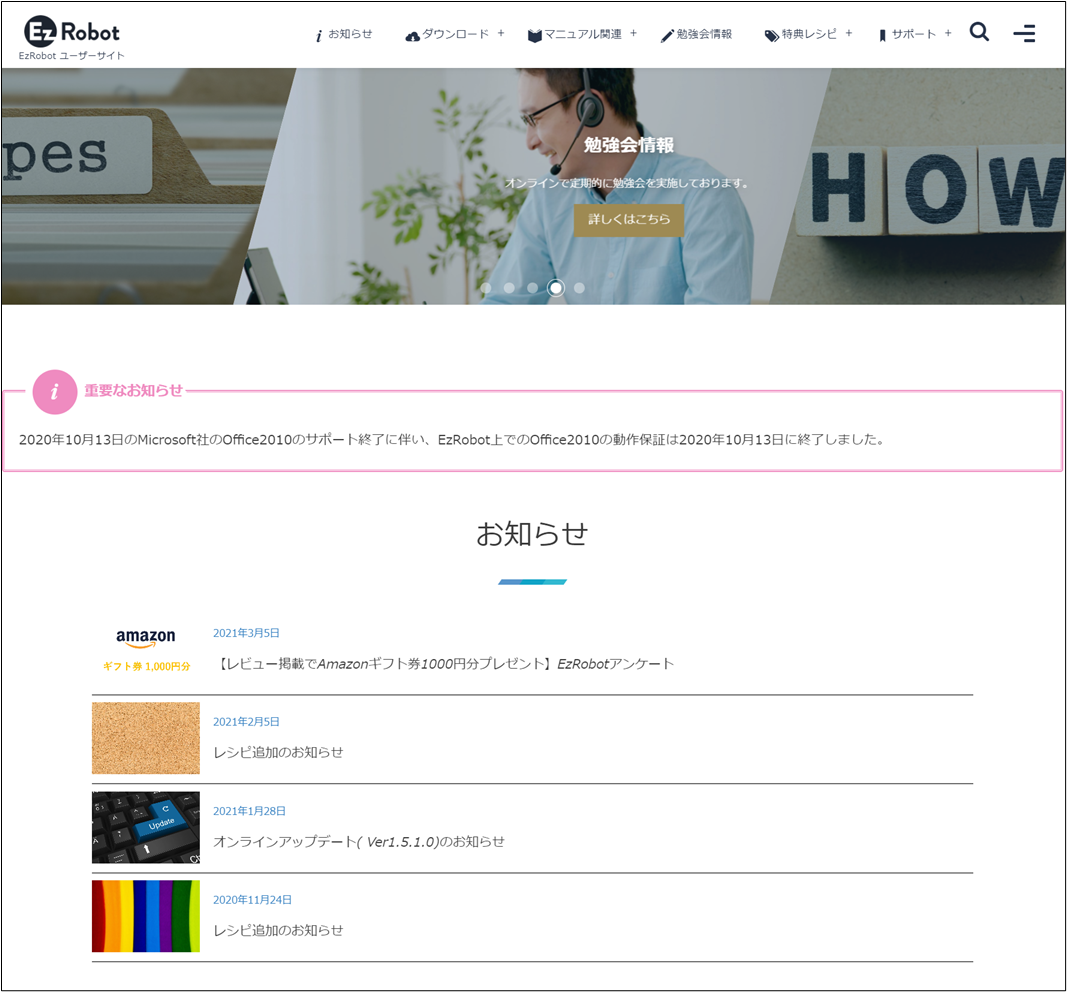Click the pencil icon beside 勉強会情報
The height and width of the screenshot is (992, 1067).
tap(666, 33)
